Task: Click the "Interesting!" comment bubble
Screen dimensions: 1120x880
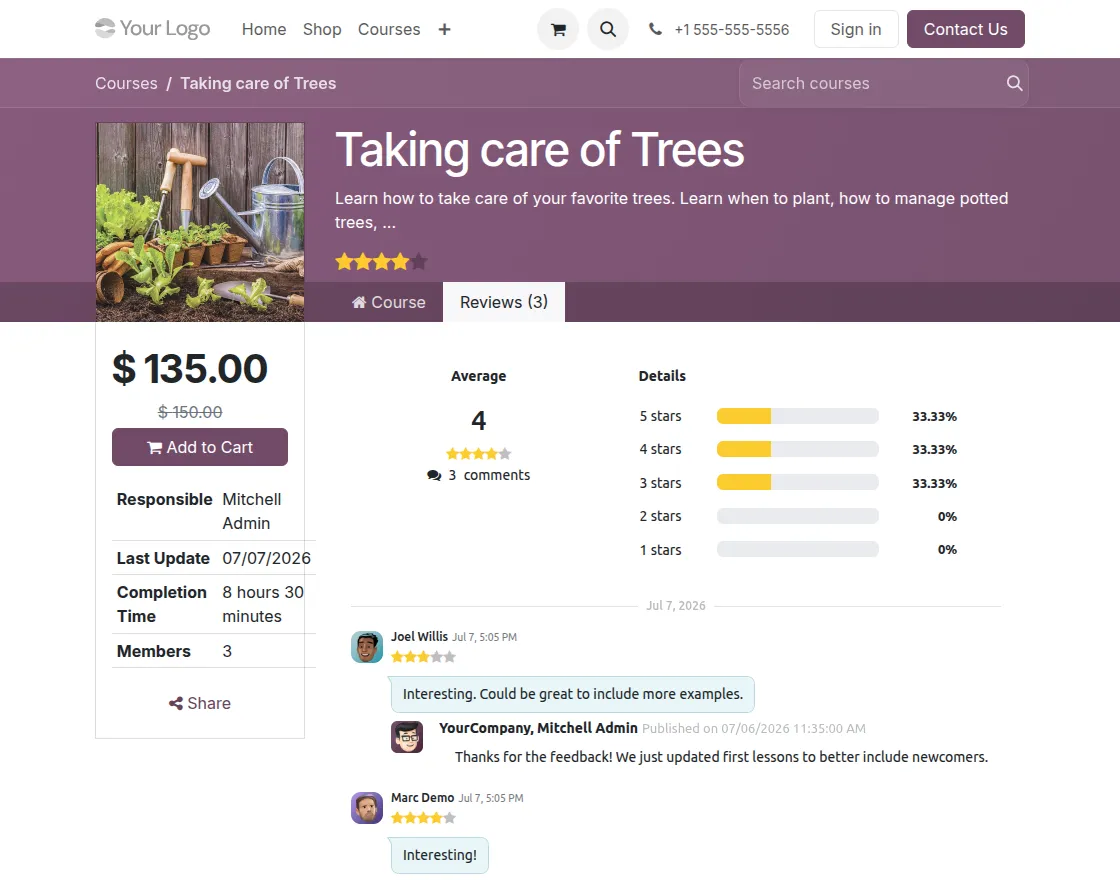Action: coord(440,855)
